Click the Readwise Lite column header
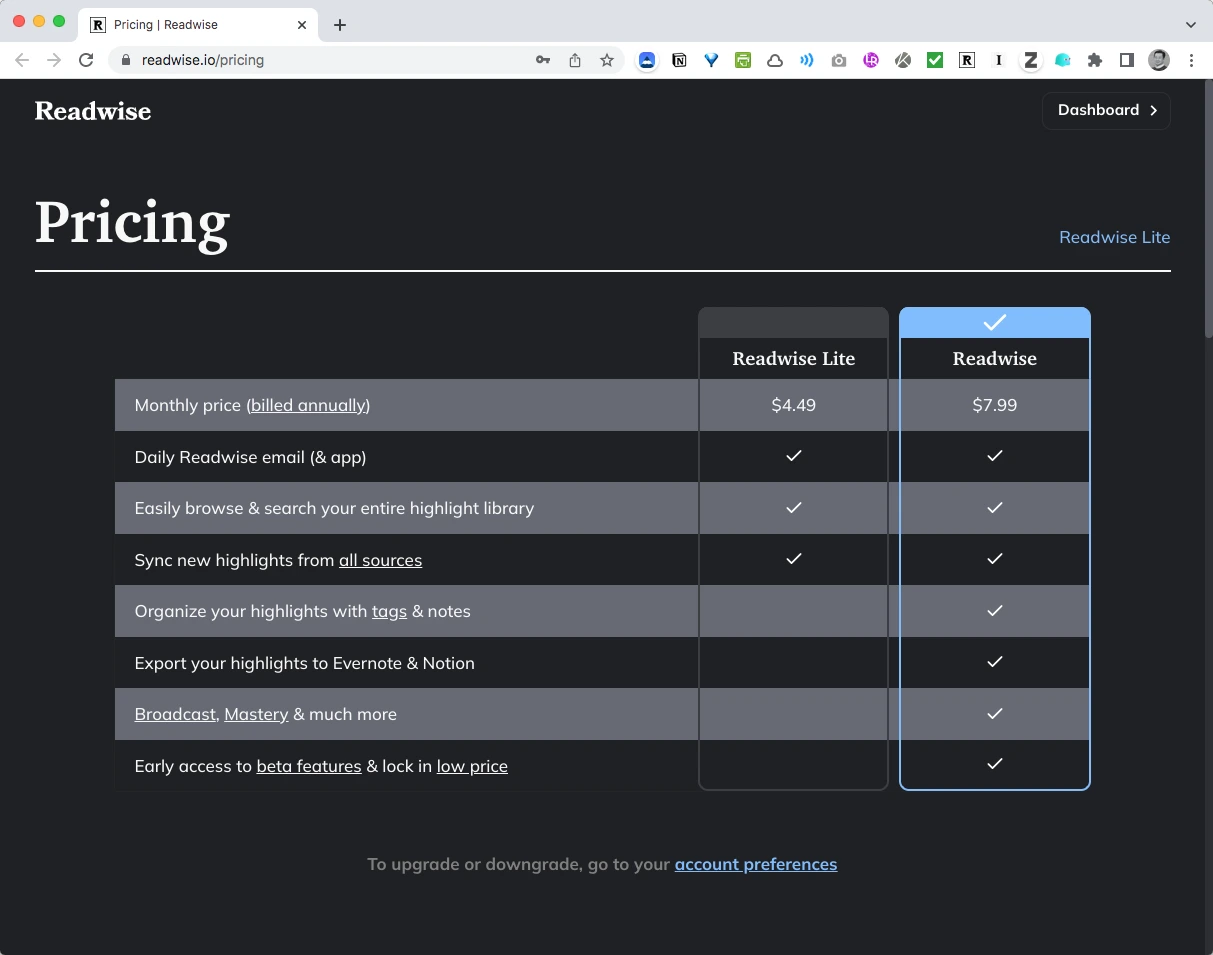 coord(794,359)
